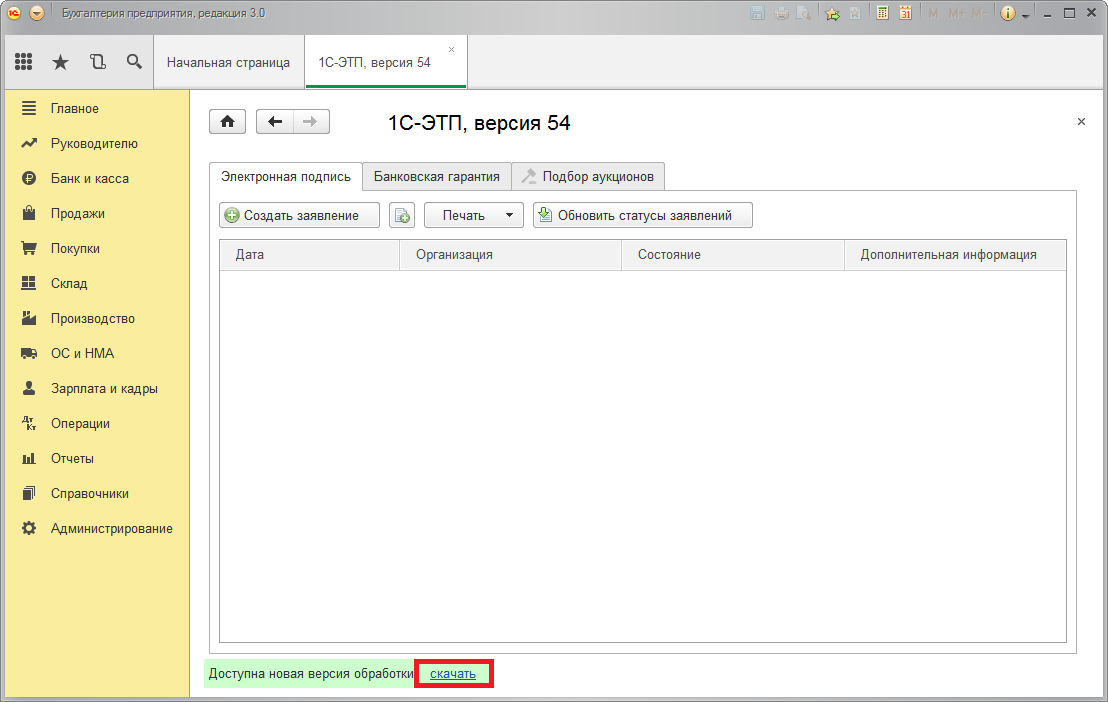The width and height of the screenshot is (1108, 702).
Task: Click the скачать link
Action: 453,674
